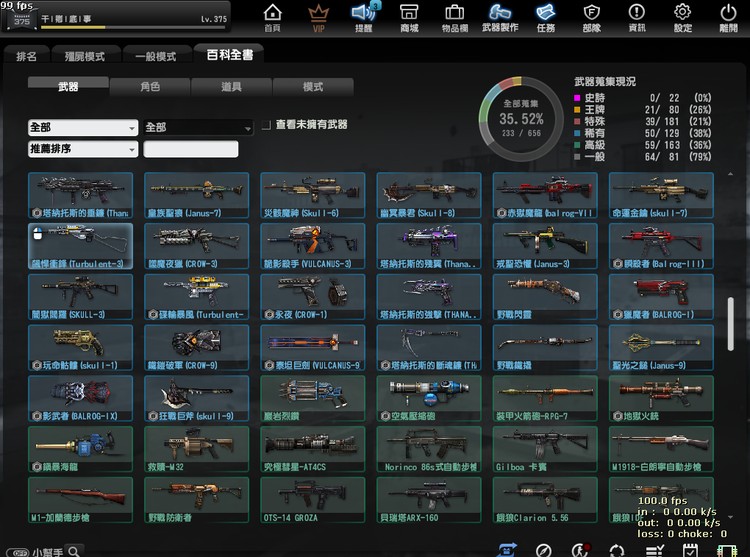Open the 提醒 notifications speaker icon
The height and width of the screenshot is (557, 750).
pos(364,18)
